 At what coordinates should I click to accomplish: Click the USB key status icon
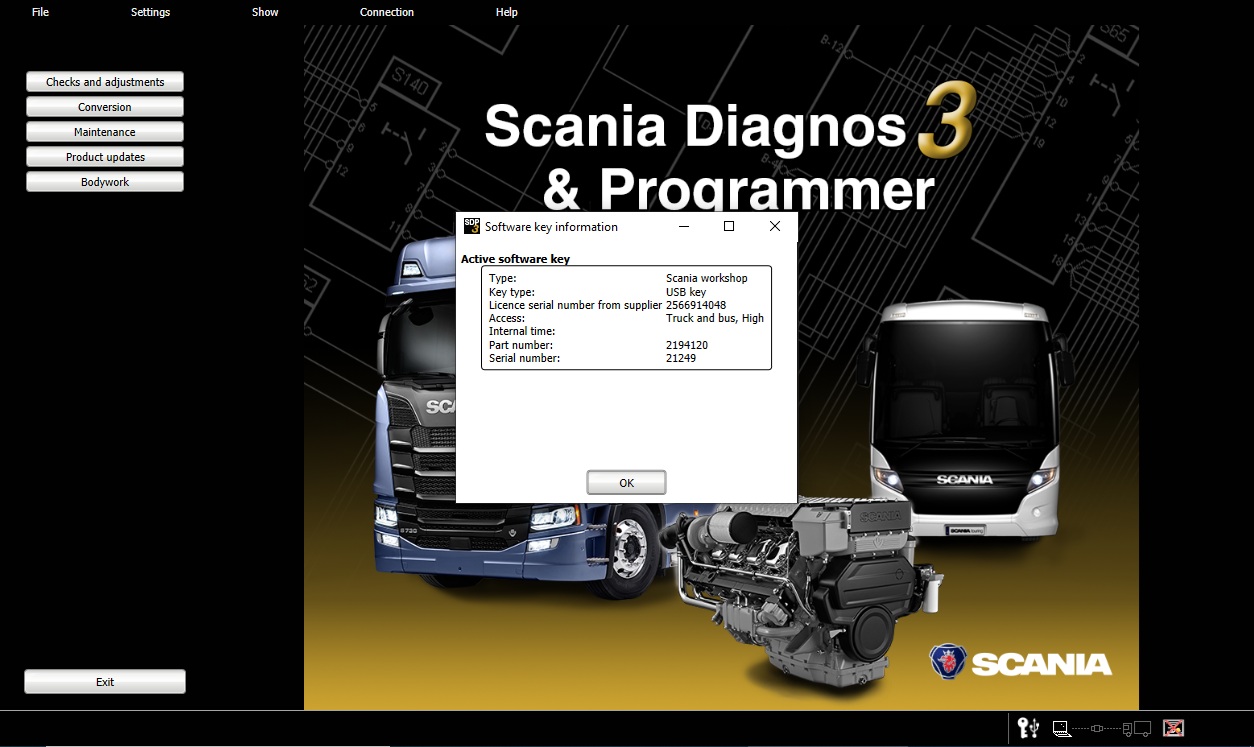coord(1029,728)
